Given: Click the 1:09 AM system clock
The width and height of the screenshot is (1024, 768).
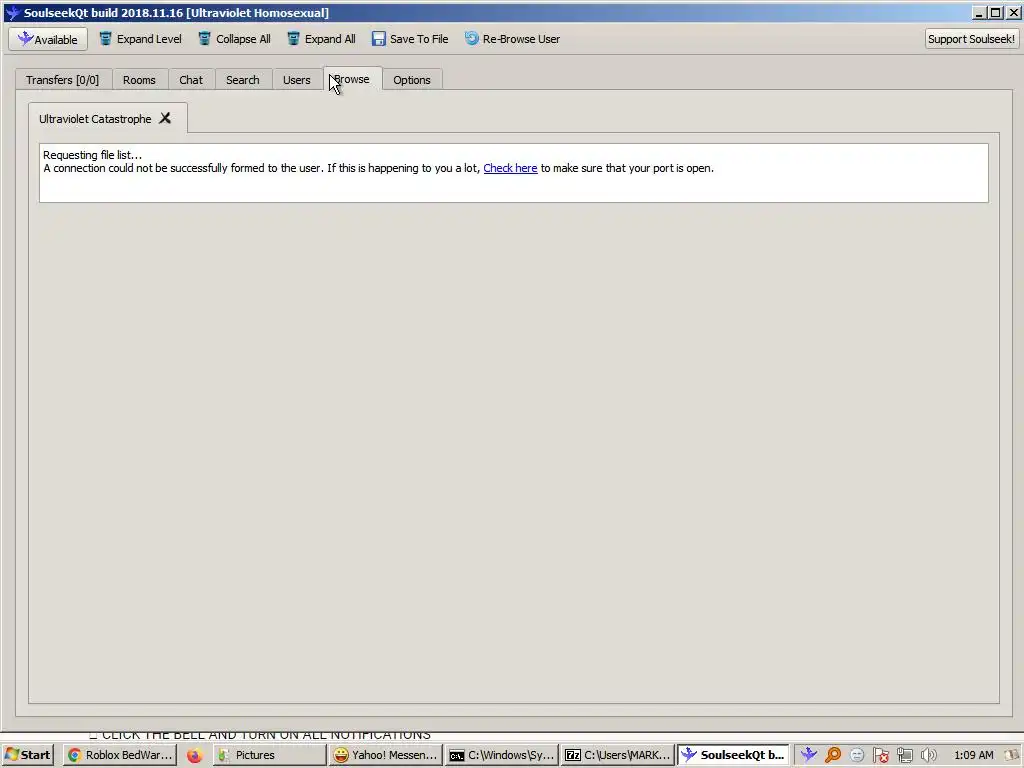Looking at the screenshot, I should (x=974, y=755).
